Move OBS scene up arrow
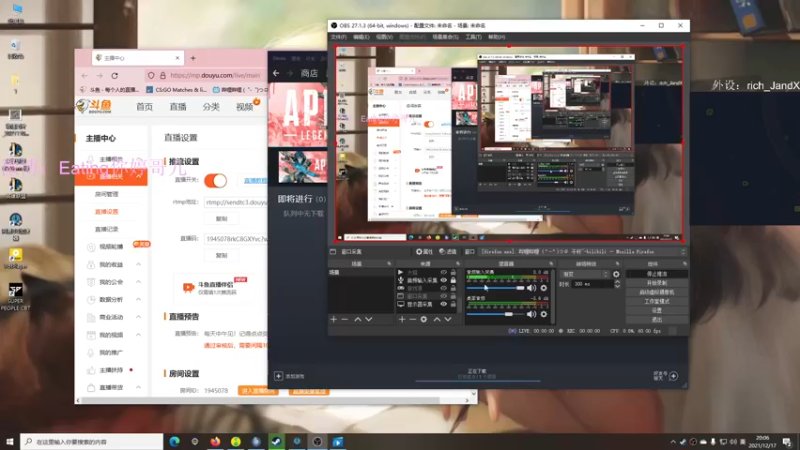This screenshot has width=800, height=450. click(x=358, y=319)
